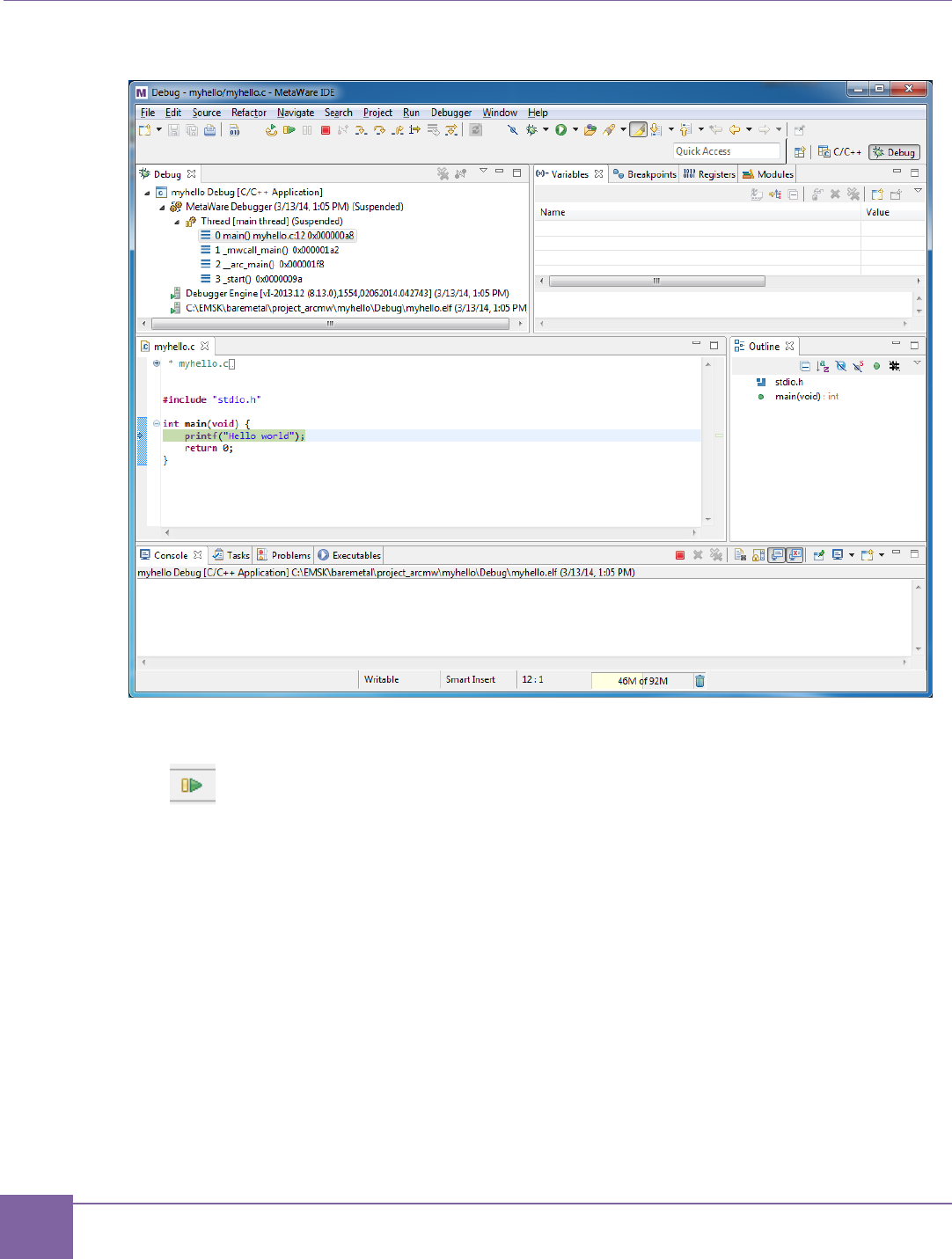Switch to the Problems tab
Viewport: 952px width, 1259px height.
284,555
